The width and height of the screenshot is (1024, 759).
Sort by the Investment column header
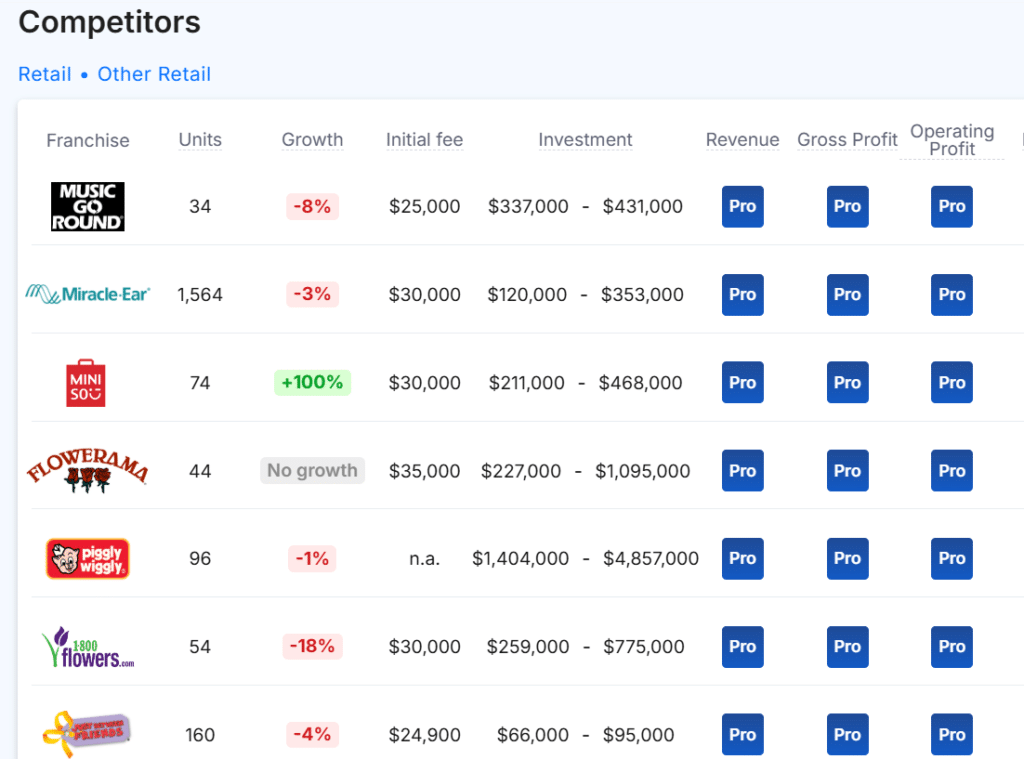[x=585, y=140]
